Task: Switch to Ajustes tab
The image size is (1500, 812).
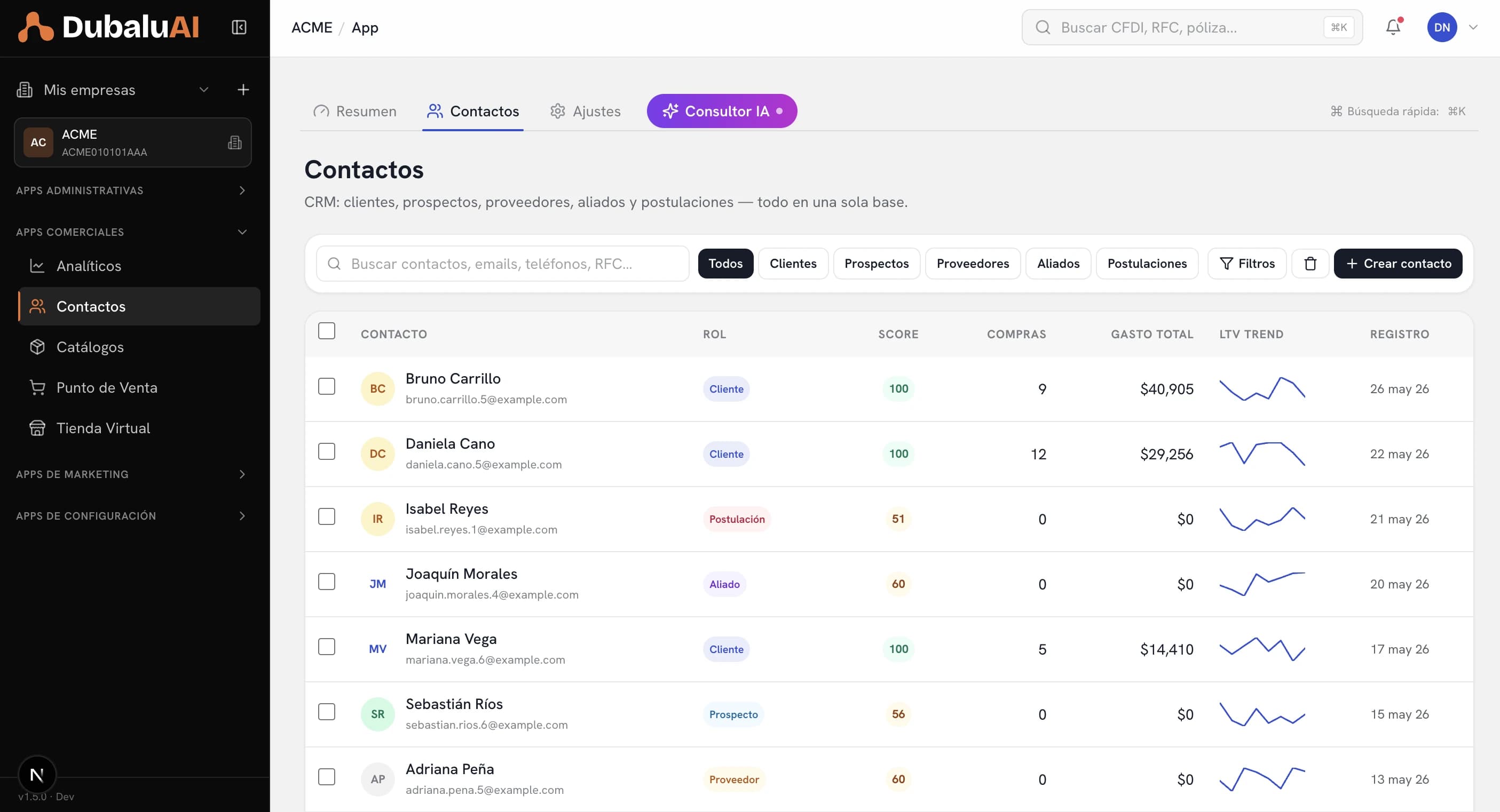Action: [585, 111]
